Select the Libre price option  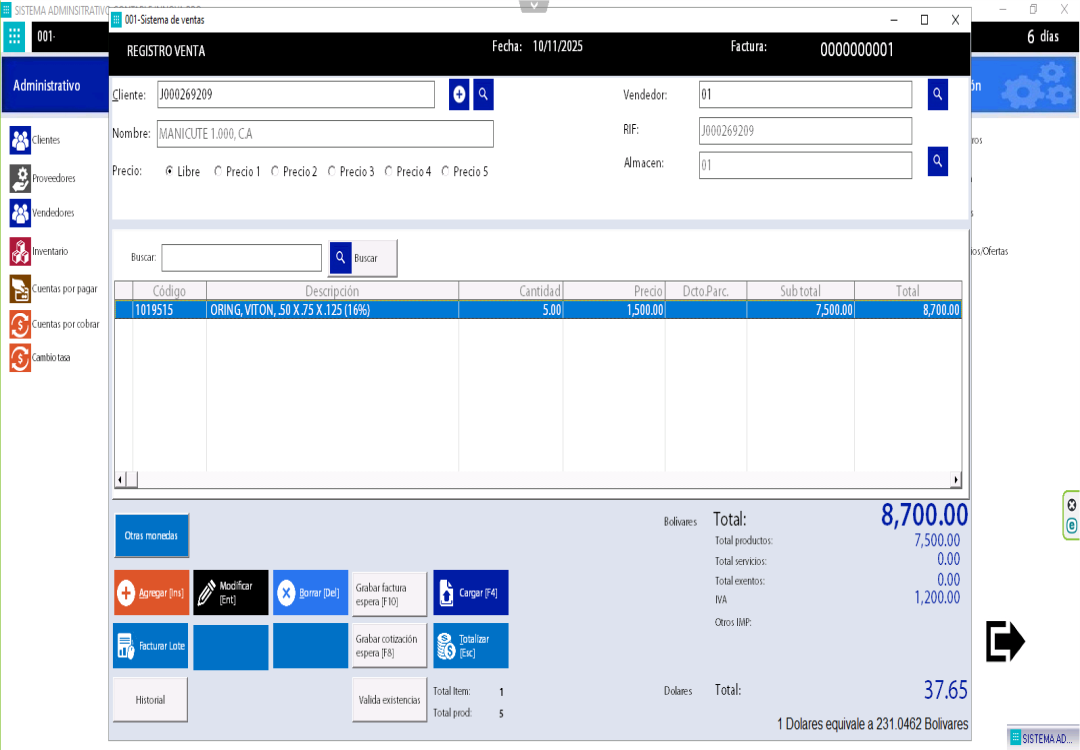[x=169, y=172]
